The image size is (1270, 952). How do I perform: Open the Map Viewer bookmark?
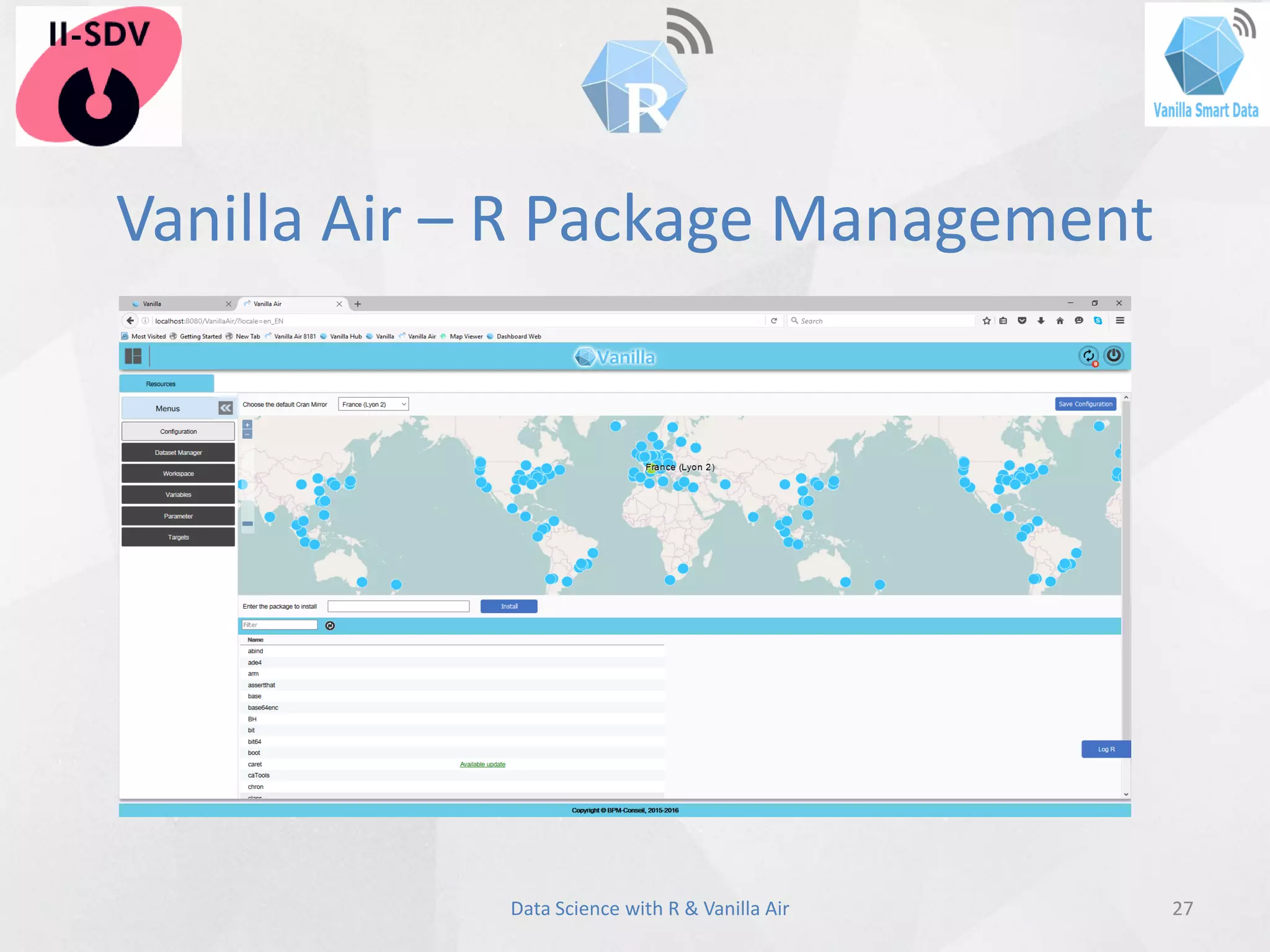461,337
